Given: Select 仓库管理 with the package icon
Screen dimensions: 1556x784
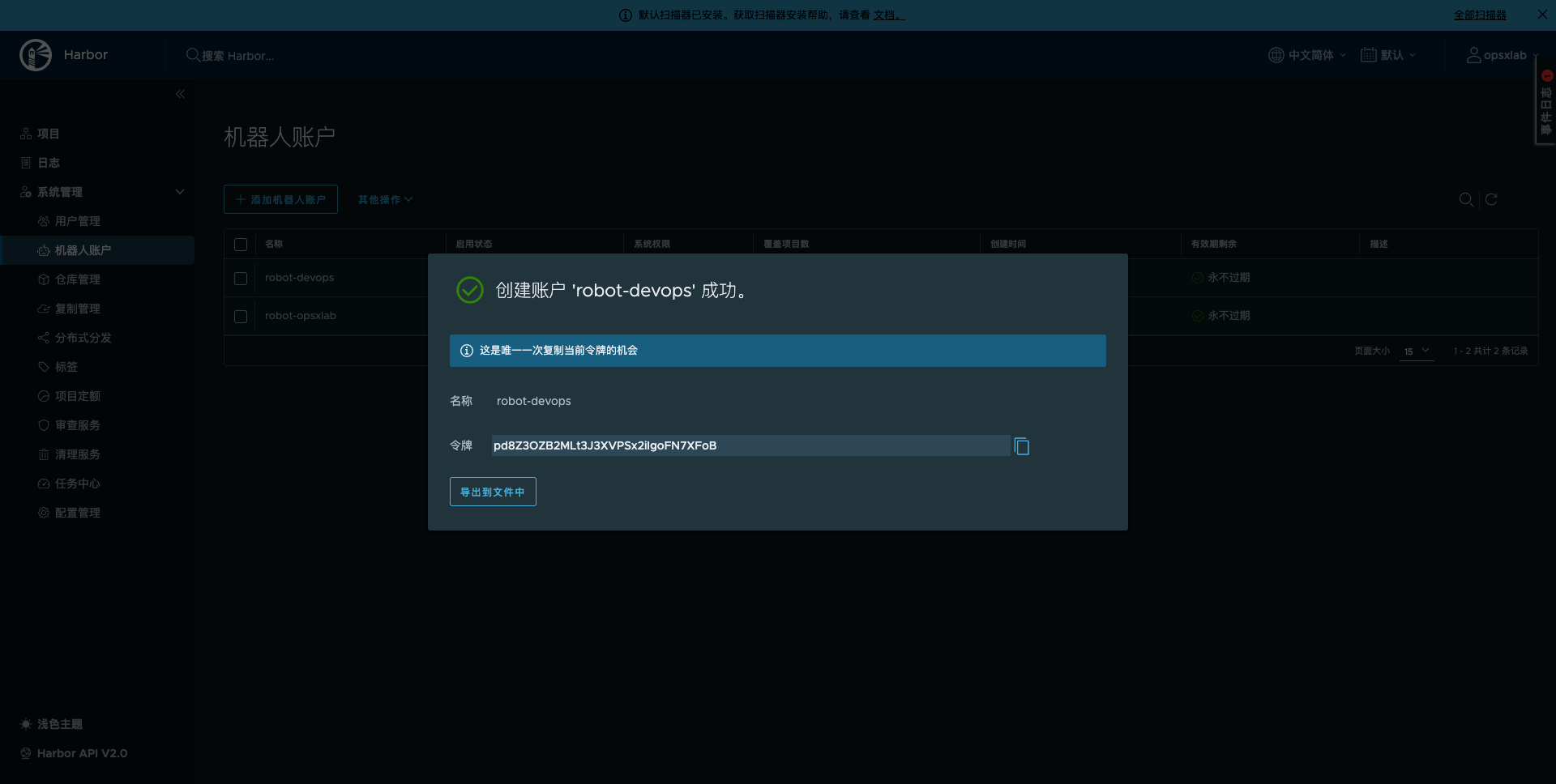Looking at the screenshot, I should [x=44, y=279].
